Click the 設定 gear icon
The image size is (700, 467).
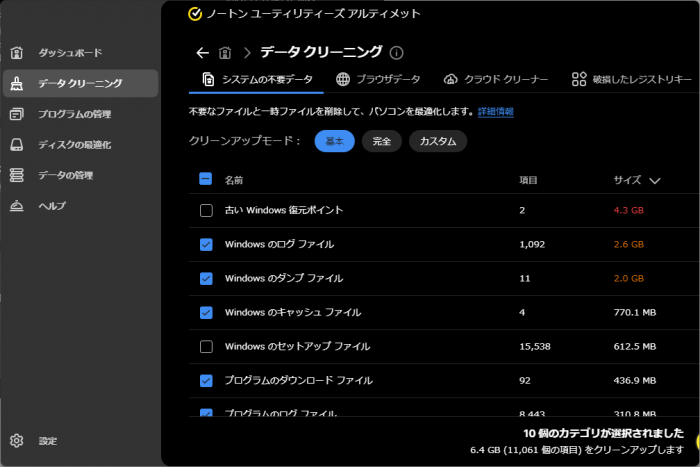click(17, 441)
